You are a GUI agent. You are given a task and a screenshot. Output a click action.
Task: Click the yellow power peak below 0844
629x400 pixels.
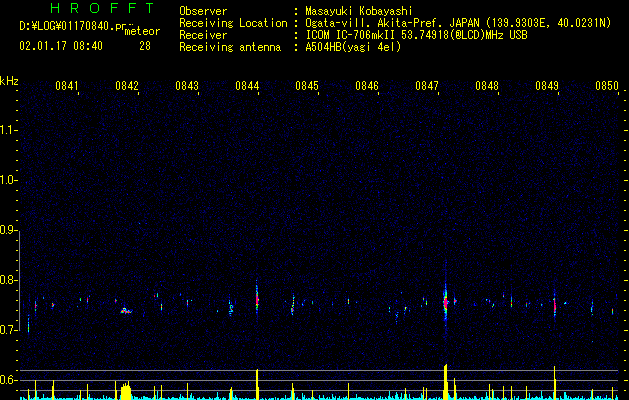point(257,384)
